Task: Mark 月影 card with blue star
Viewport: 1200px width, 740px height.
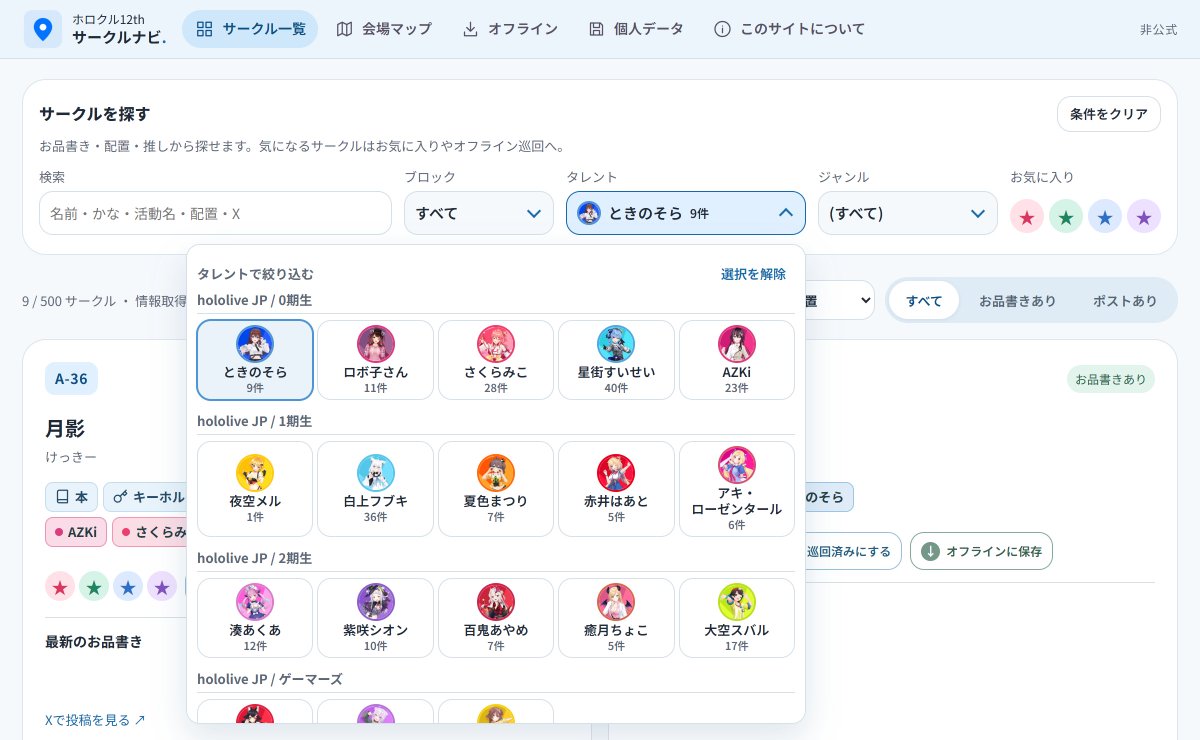Action: 128,586
